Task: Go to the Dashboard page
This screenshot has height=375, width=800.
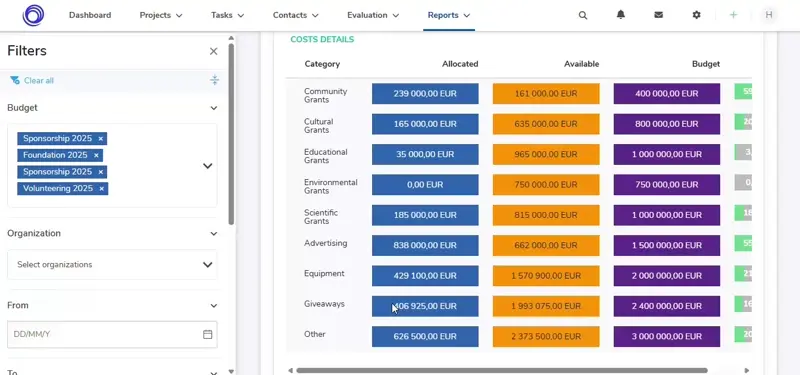Action: pyautogui.click(x=90, y=15)
